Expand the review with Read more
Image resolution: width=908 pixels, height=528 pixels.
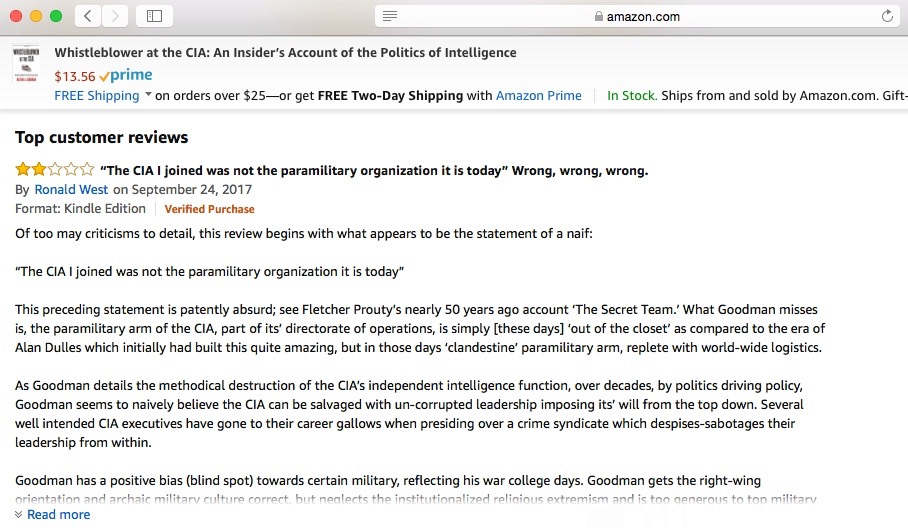coord(58,514)
